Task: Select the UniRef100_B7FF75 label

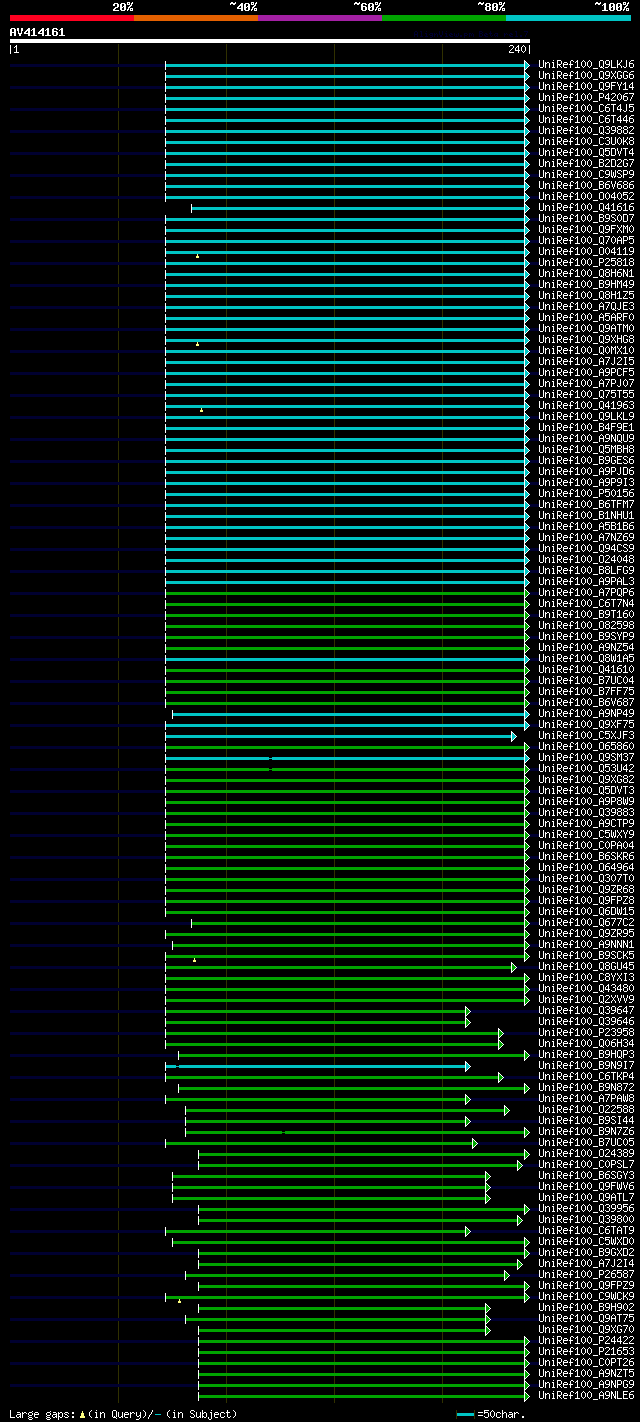Action: point(586,691)
